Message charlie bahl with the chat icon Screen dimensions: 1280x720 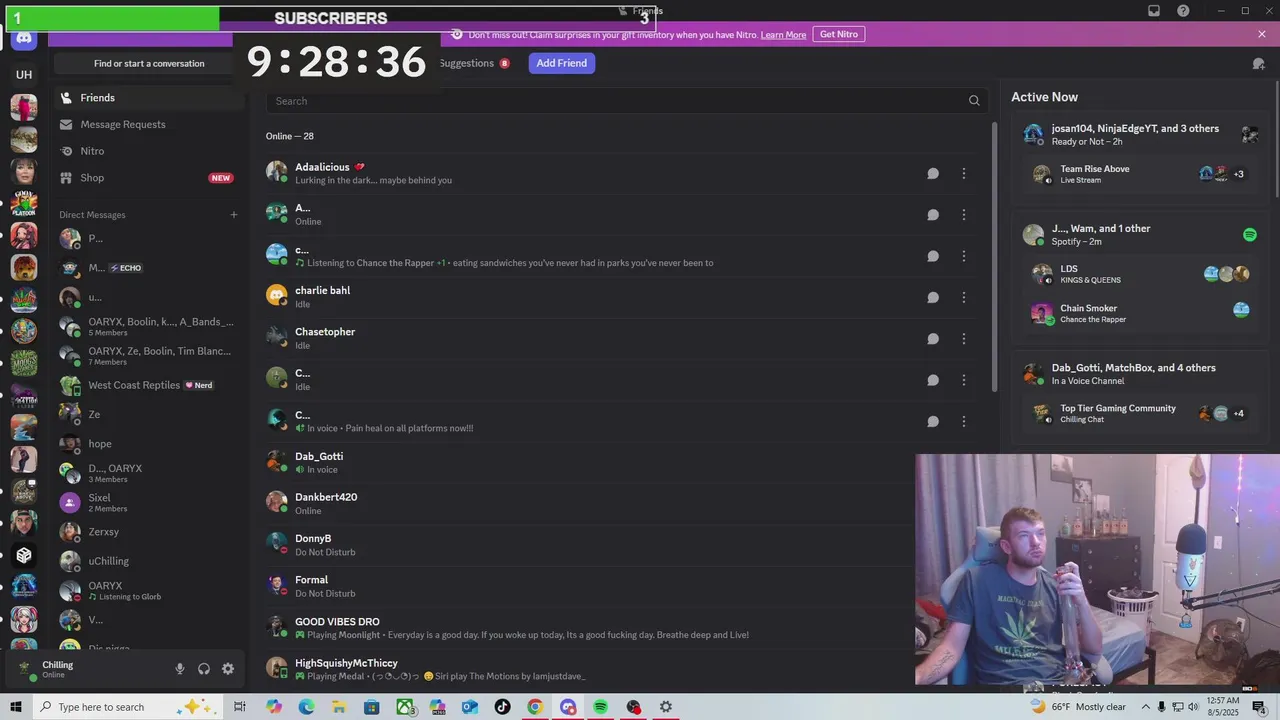click(933, 298)
